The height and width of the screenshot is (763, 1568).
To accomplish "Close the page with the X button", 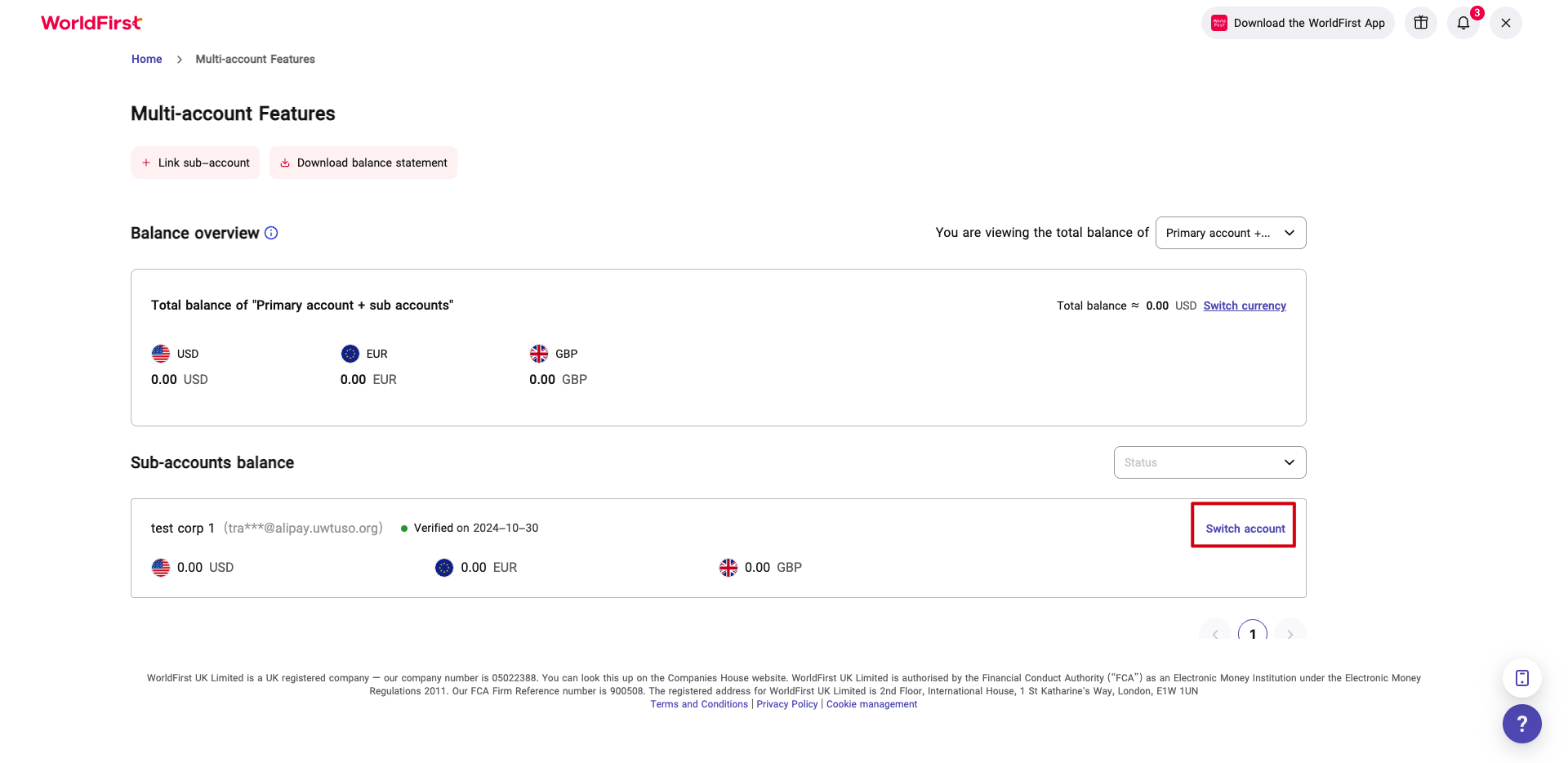I will click(x=1506, y=23).
